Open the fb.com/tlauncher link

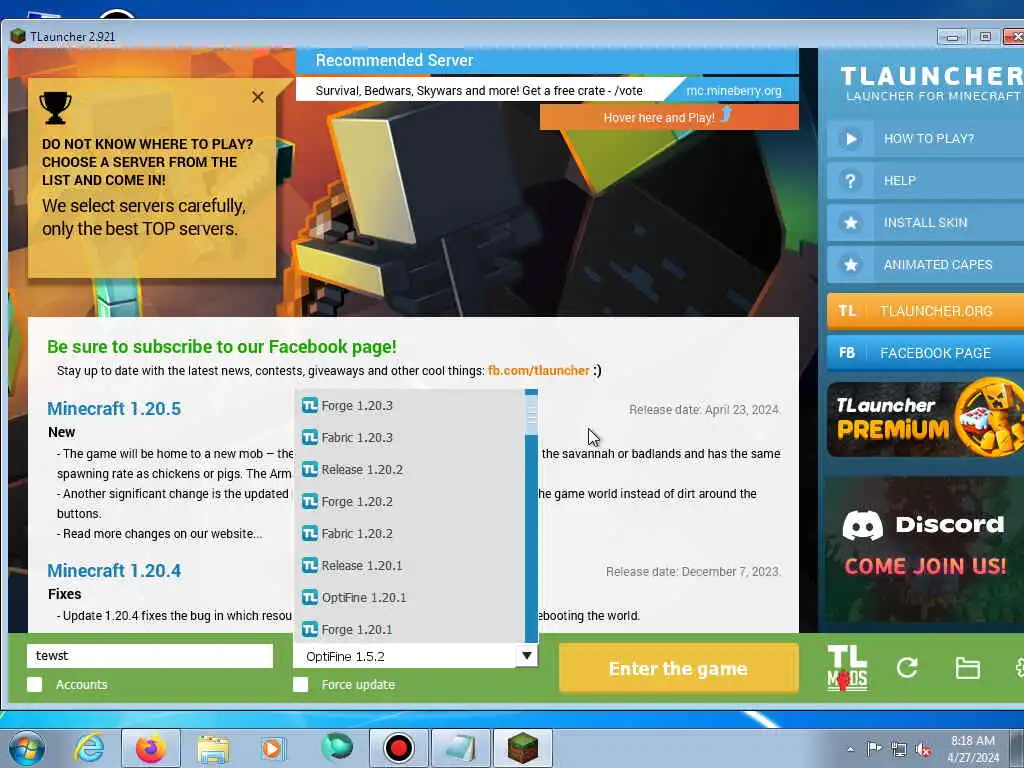(x=538, y=370)
